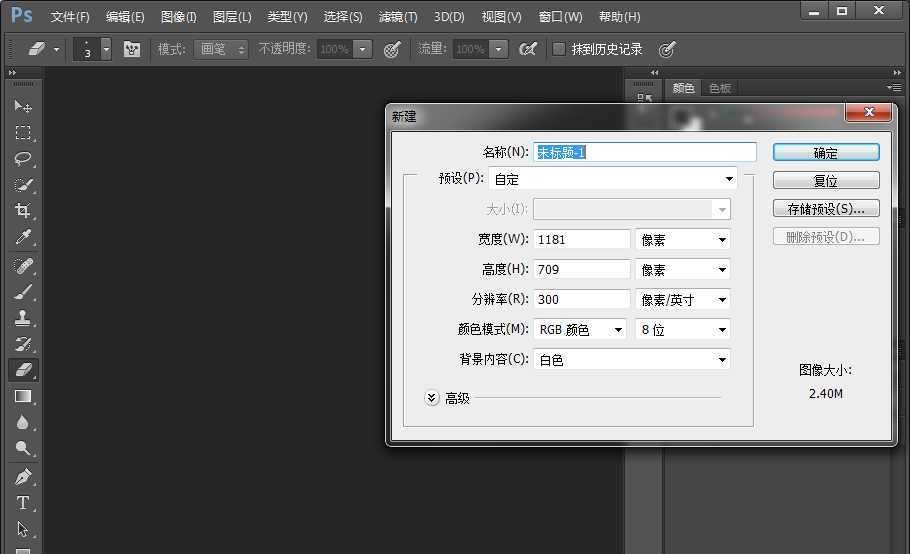Toggle airbrush mode next to 流量
910x554 pixels.
(528, 49)
